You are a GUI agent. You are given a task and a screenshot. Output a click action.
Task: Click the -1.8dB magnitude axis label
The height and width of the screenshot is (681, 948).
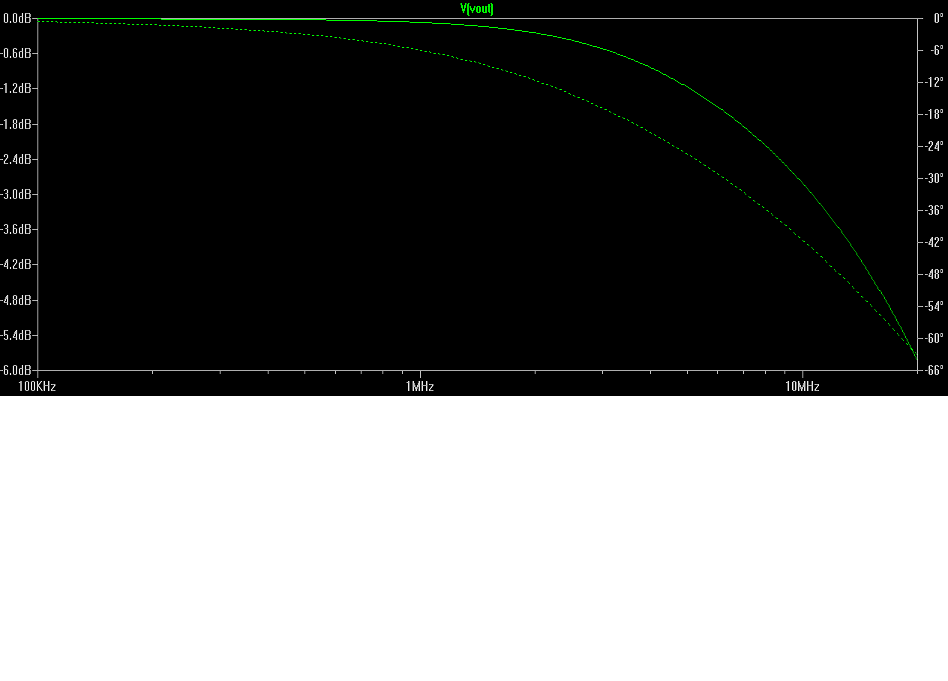16,124
